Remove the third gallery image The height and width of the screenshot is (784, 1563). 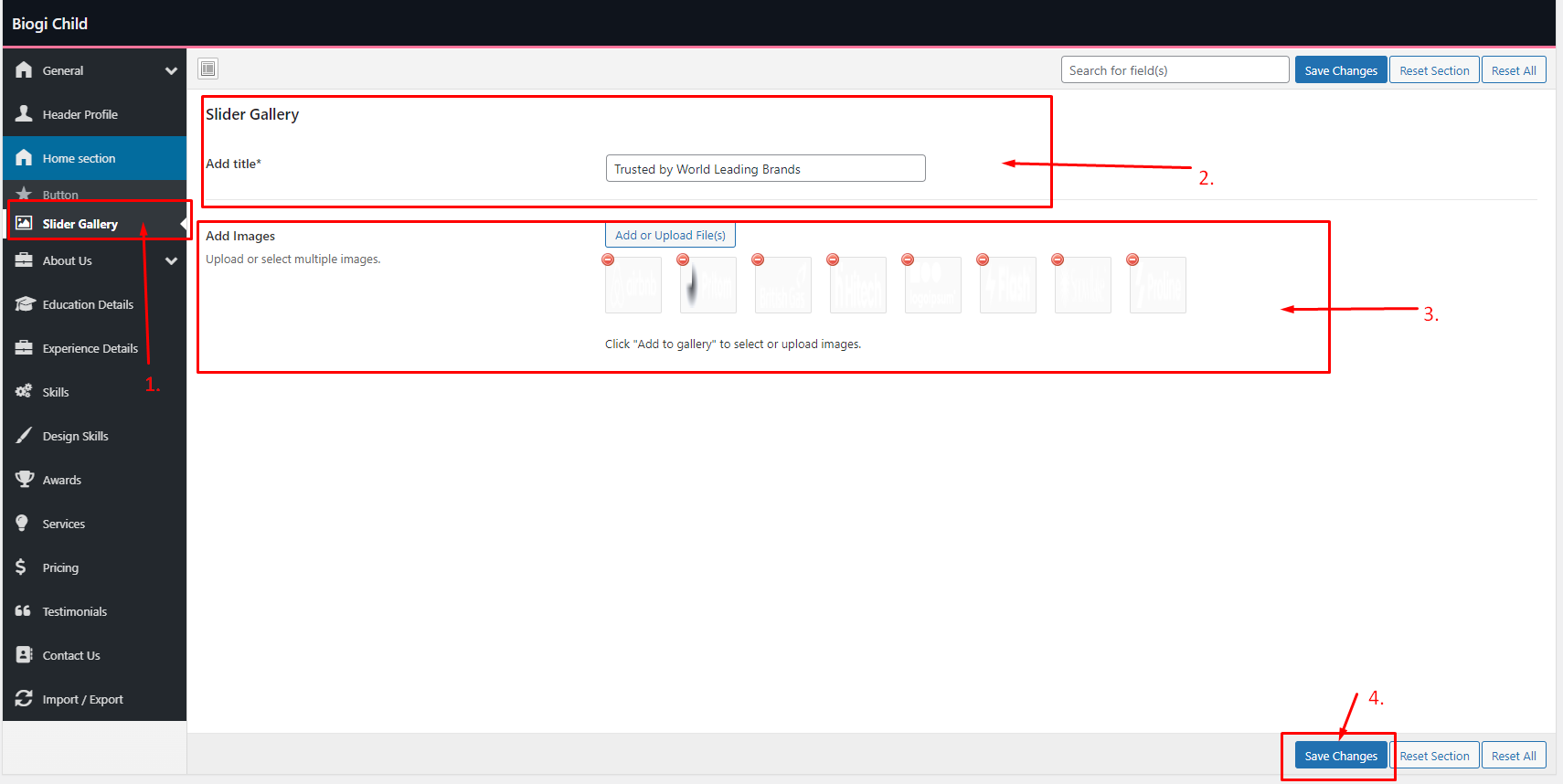[758, 260]
